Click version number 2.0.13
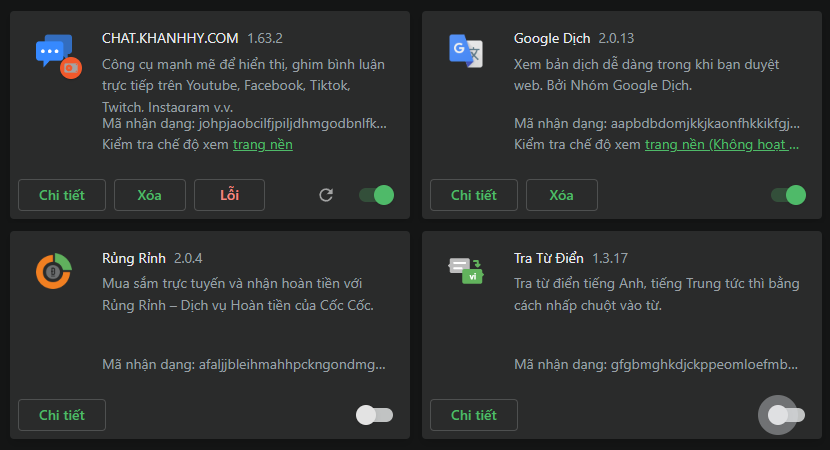The image size is (830, 450). click(616, 38)
